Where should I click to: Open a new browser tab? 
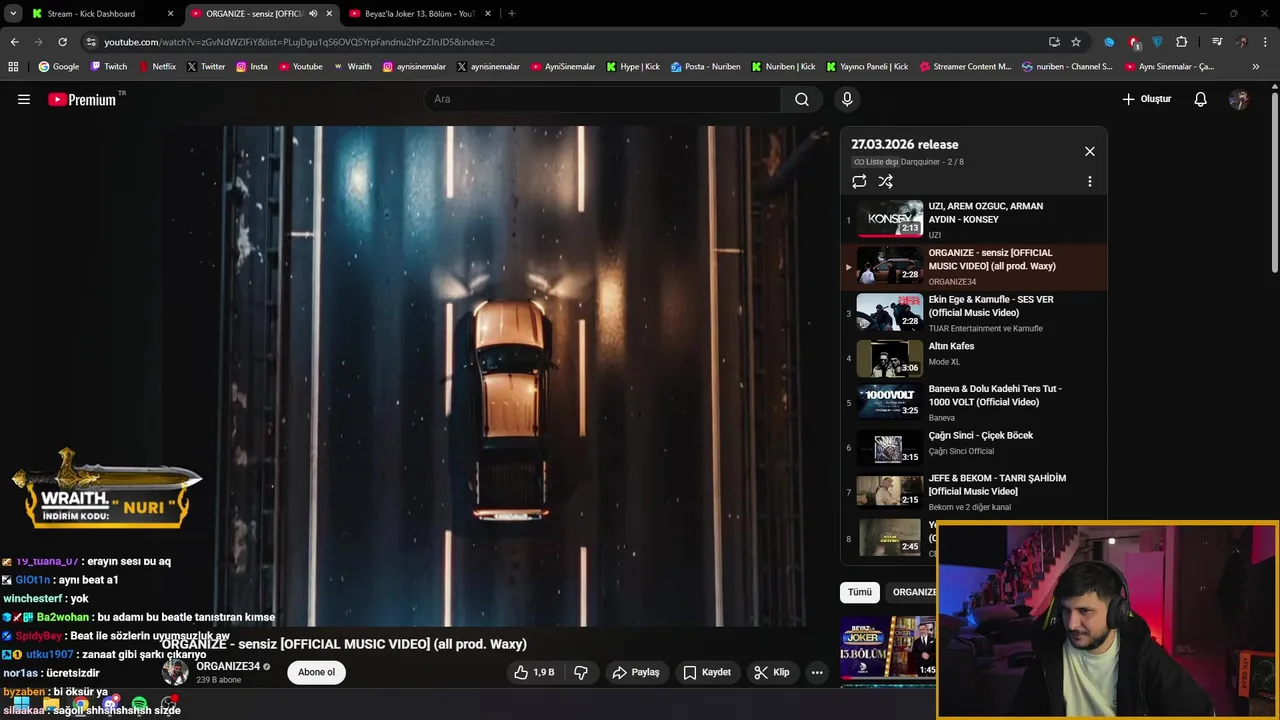(512, 14)
